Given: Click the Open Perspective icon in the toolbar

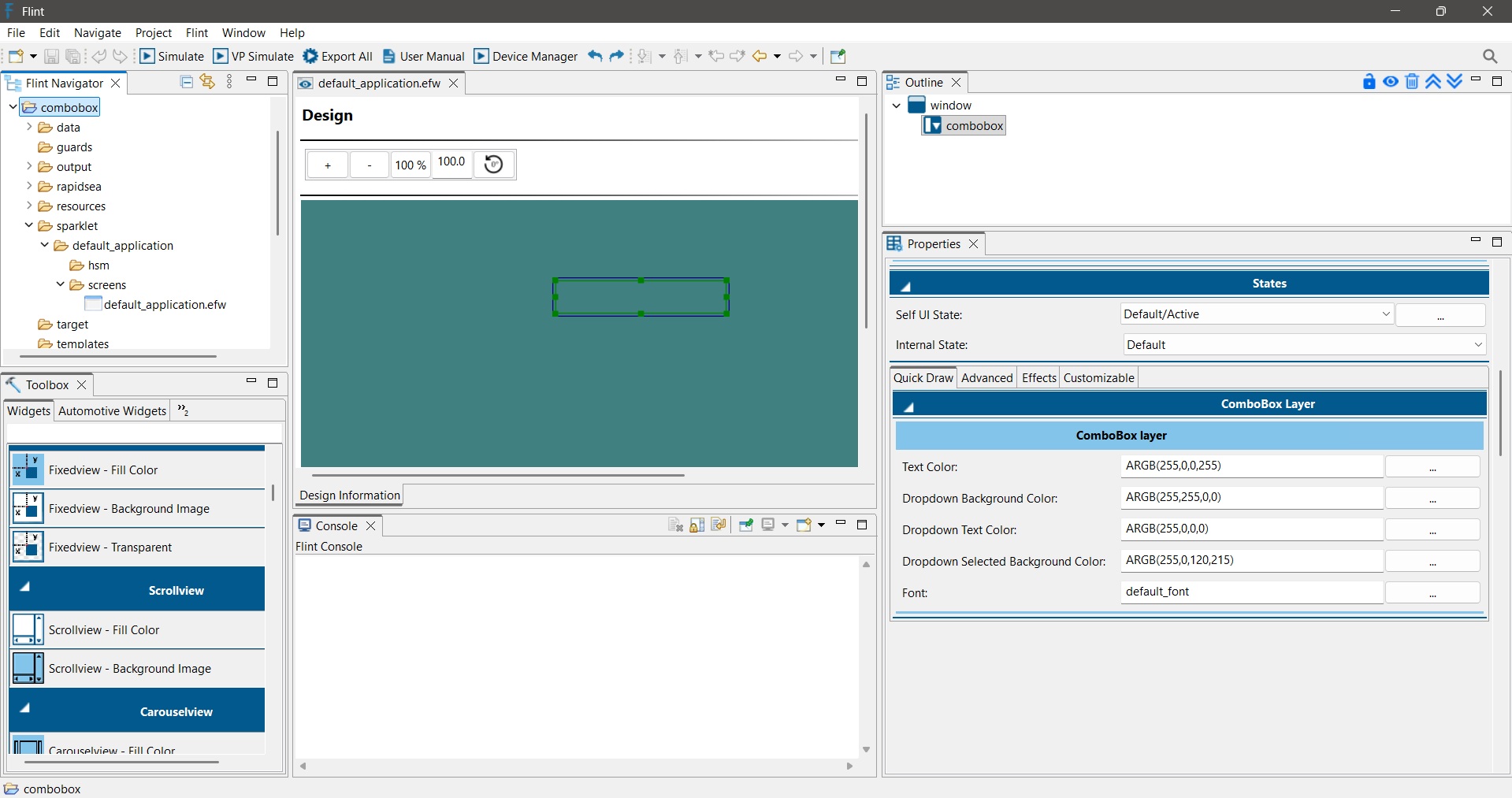Looking at the screenshot, I should tap(838, 56).
